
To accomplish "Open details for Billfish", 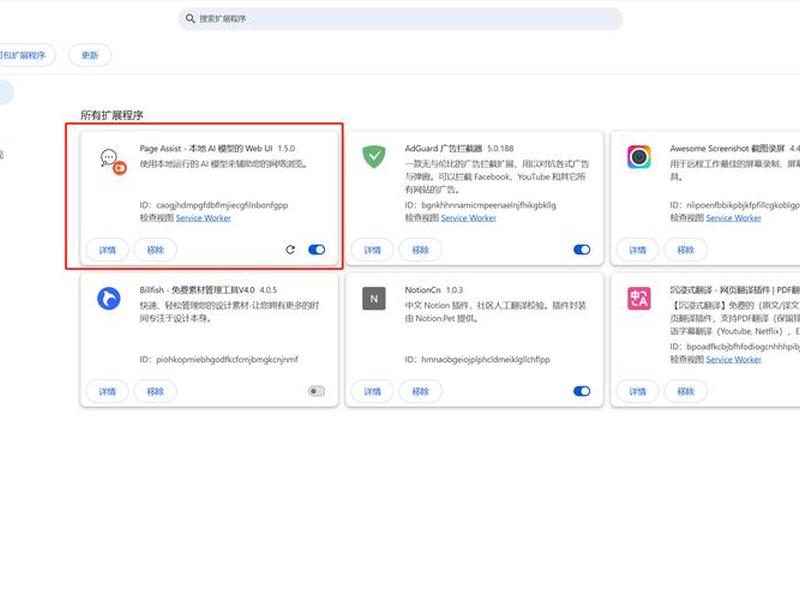I will click(107, 391).
